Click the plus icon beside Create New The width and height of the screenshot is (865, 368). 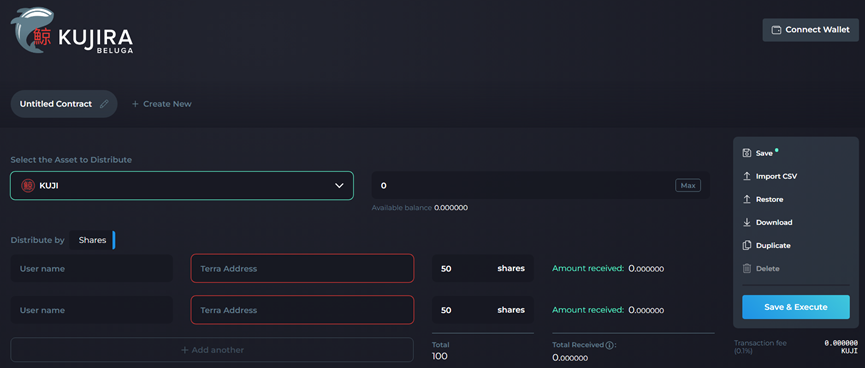pos(135,104)
